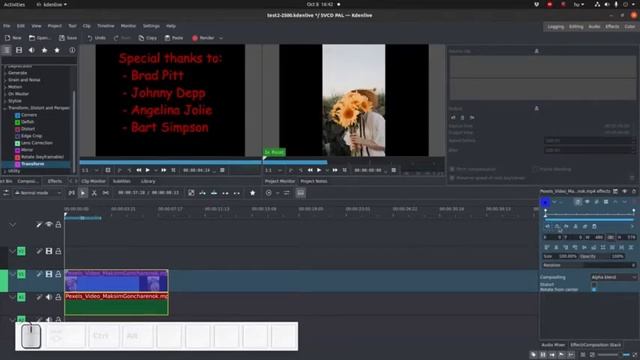Open the File menu
The height and width of the screenshot is (360, 640).
click(x=7, y=26)
